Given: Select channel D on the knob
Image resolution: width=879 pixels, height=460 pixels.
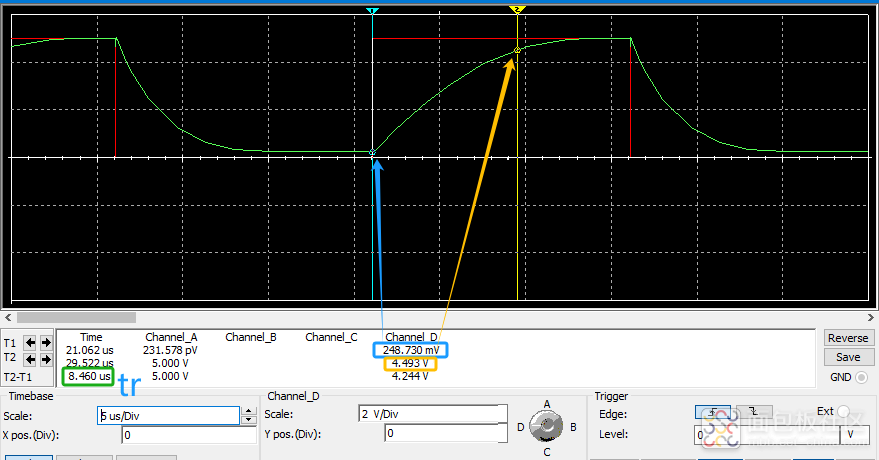Looking at the screenshot, I should tap(520, 427).
